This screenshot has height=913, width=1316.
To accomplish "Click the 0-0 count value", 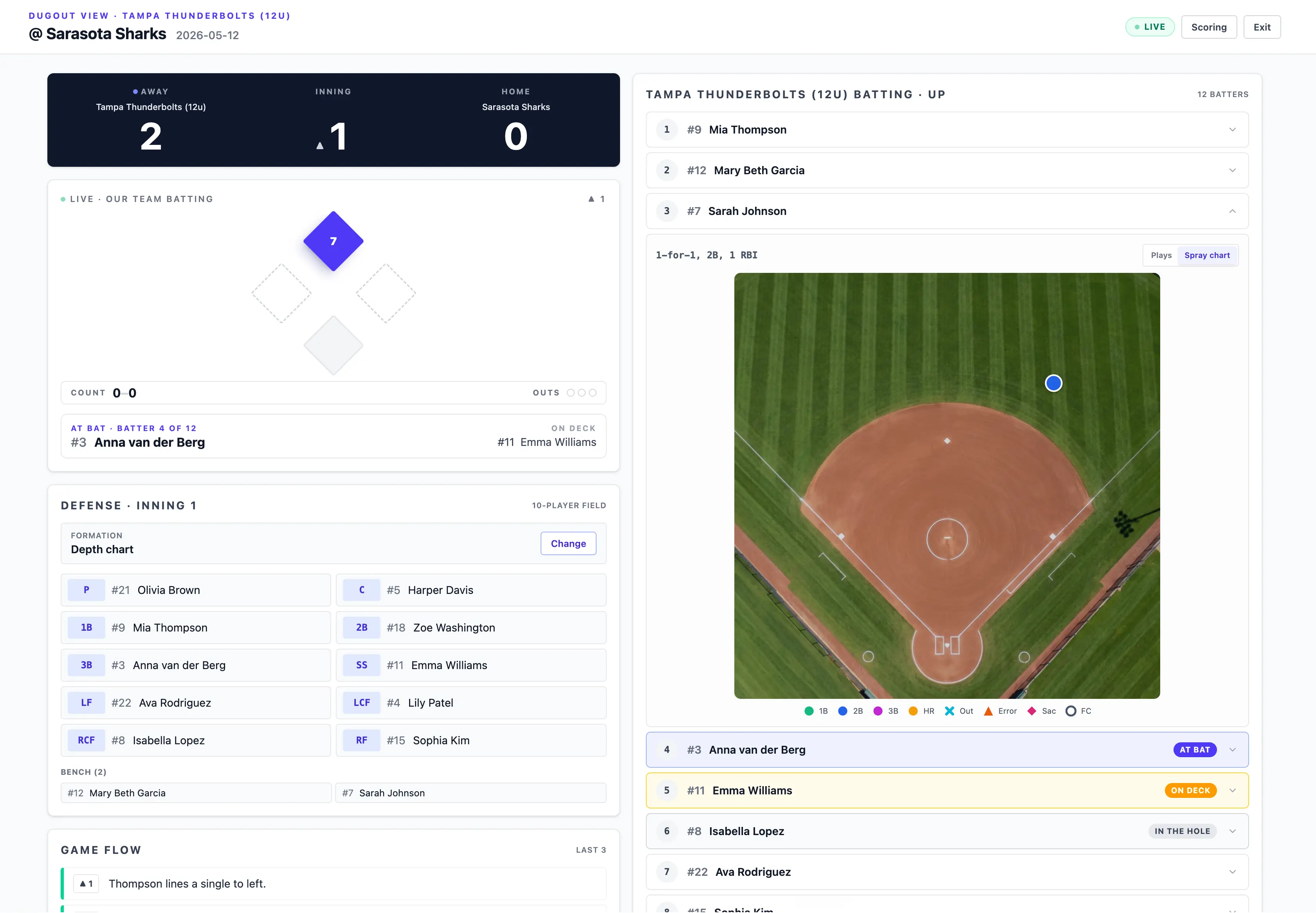I will pos(124,393).
